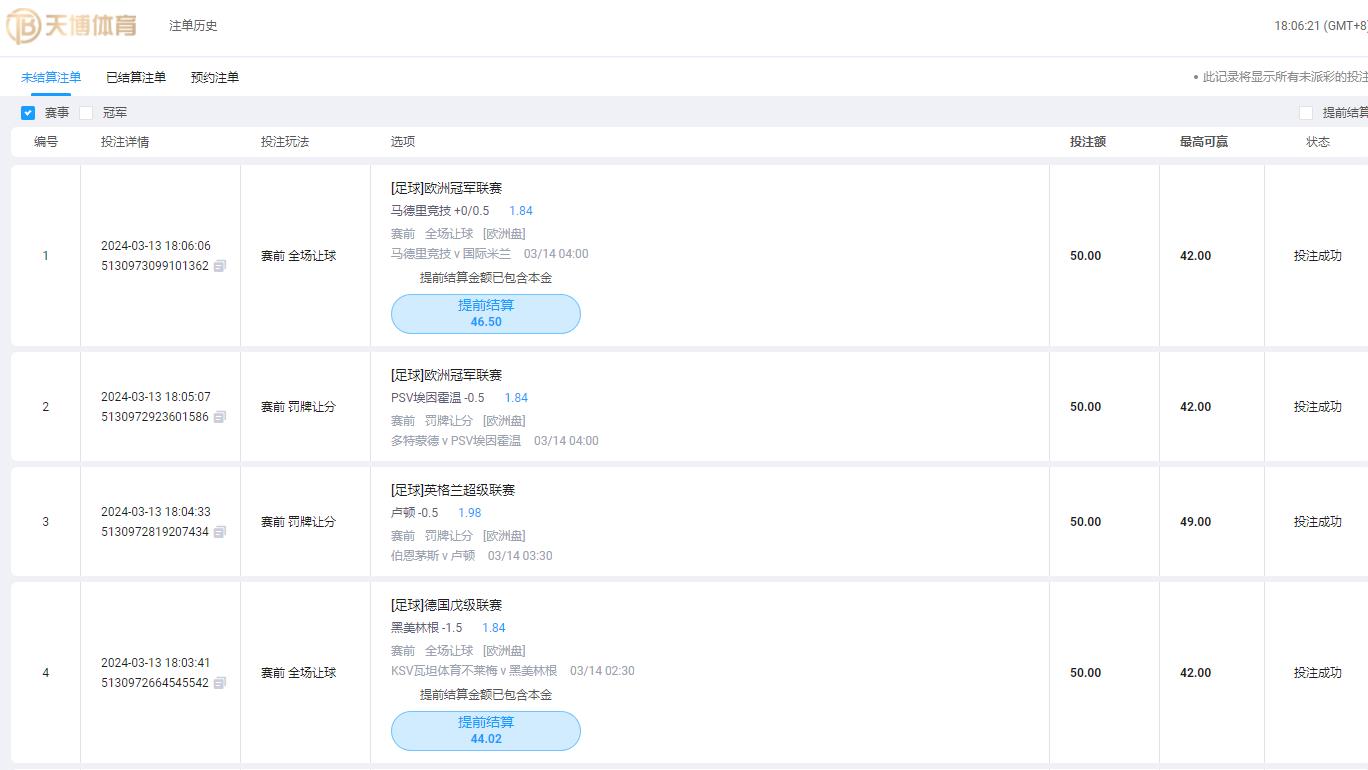Select match text 马德里竞技 v 国际米兰
The image size is (1368, 770).
pyautogui.click(x=451, y=254)
